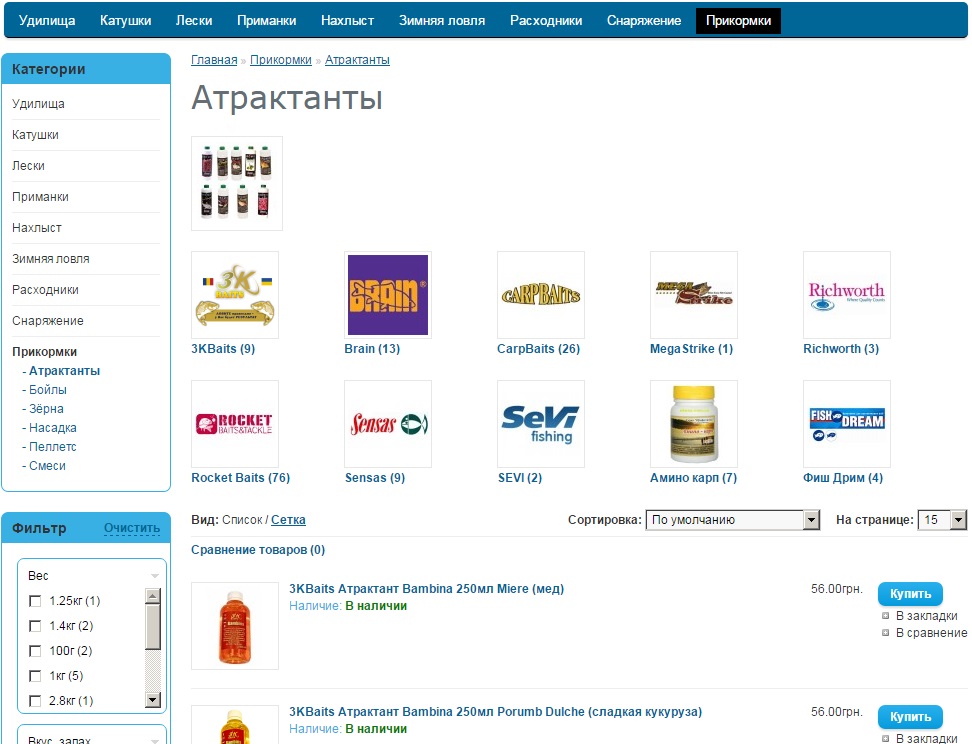Open the Сортировка dropdown

coord(733,520)
